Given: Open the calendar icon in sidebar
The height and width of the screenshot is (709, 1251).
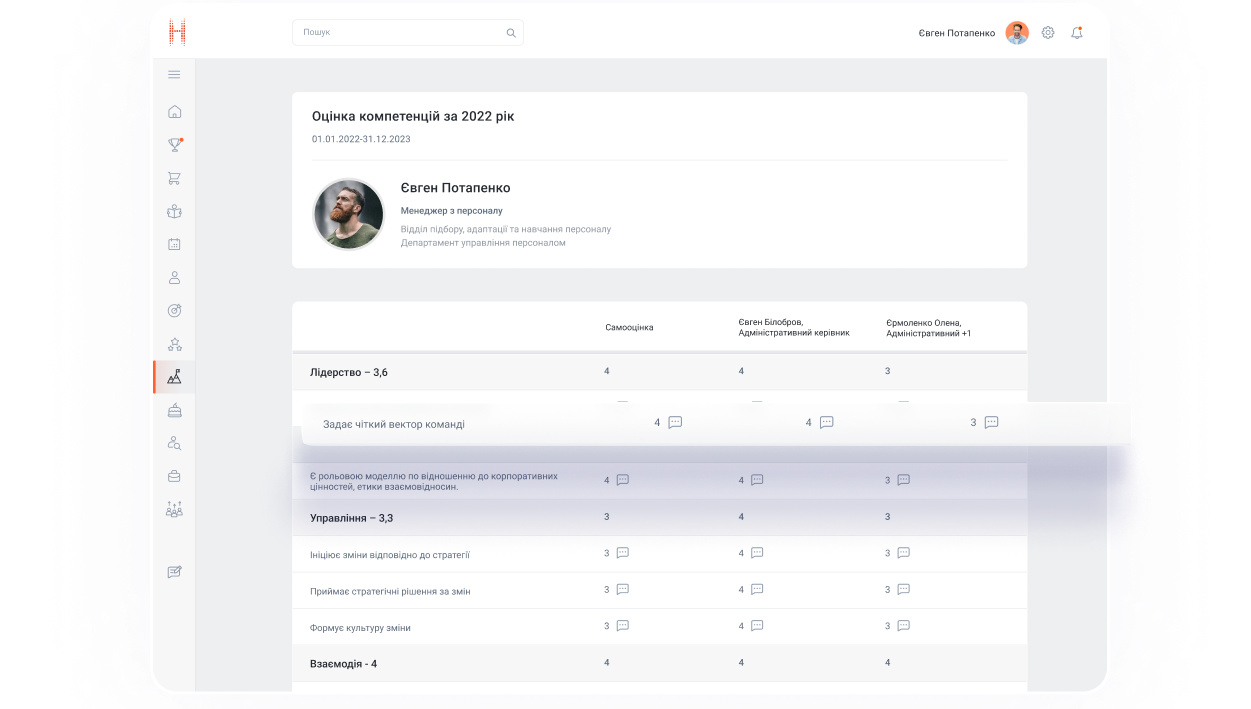Looking at the screenshot, I should [x=175, y=244].
